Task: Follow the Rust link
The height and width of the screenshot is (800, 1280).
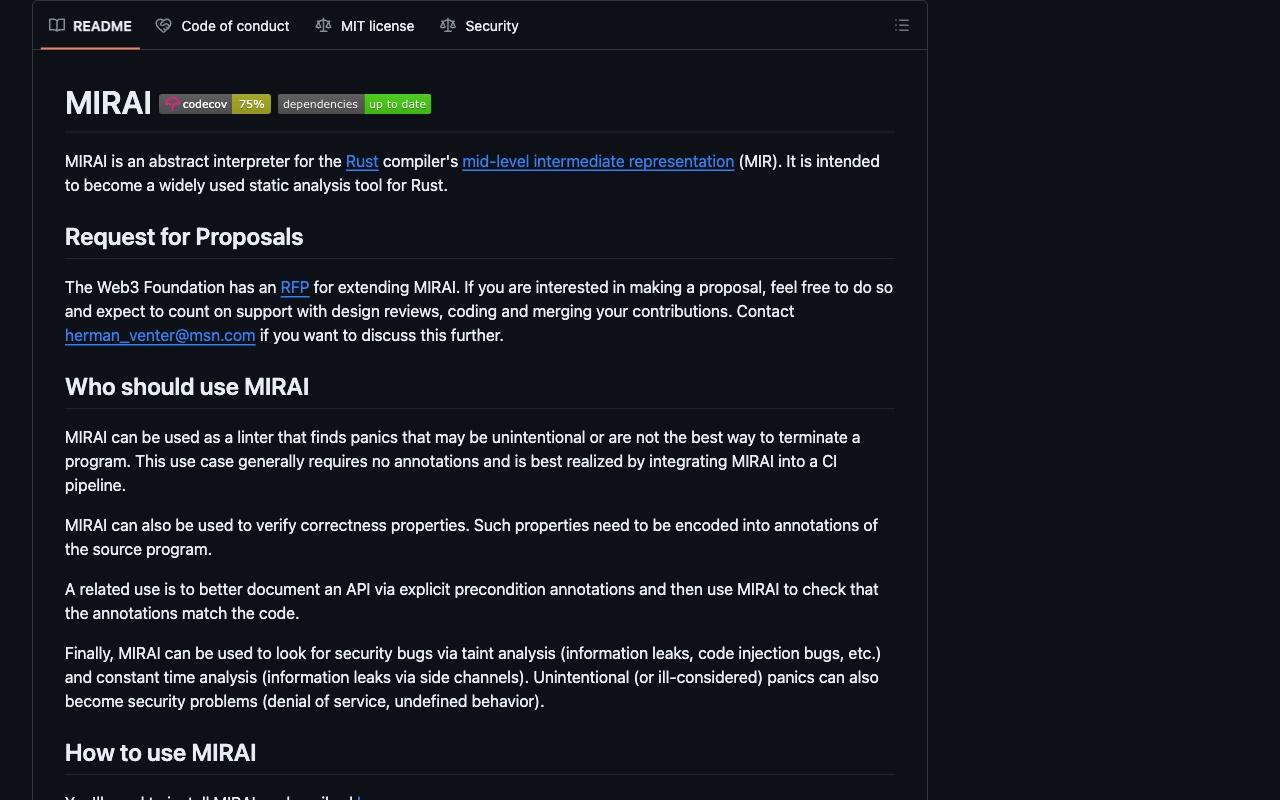Action: coord(362,161)
